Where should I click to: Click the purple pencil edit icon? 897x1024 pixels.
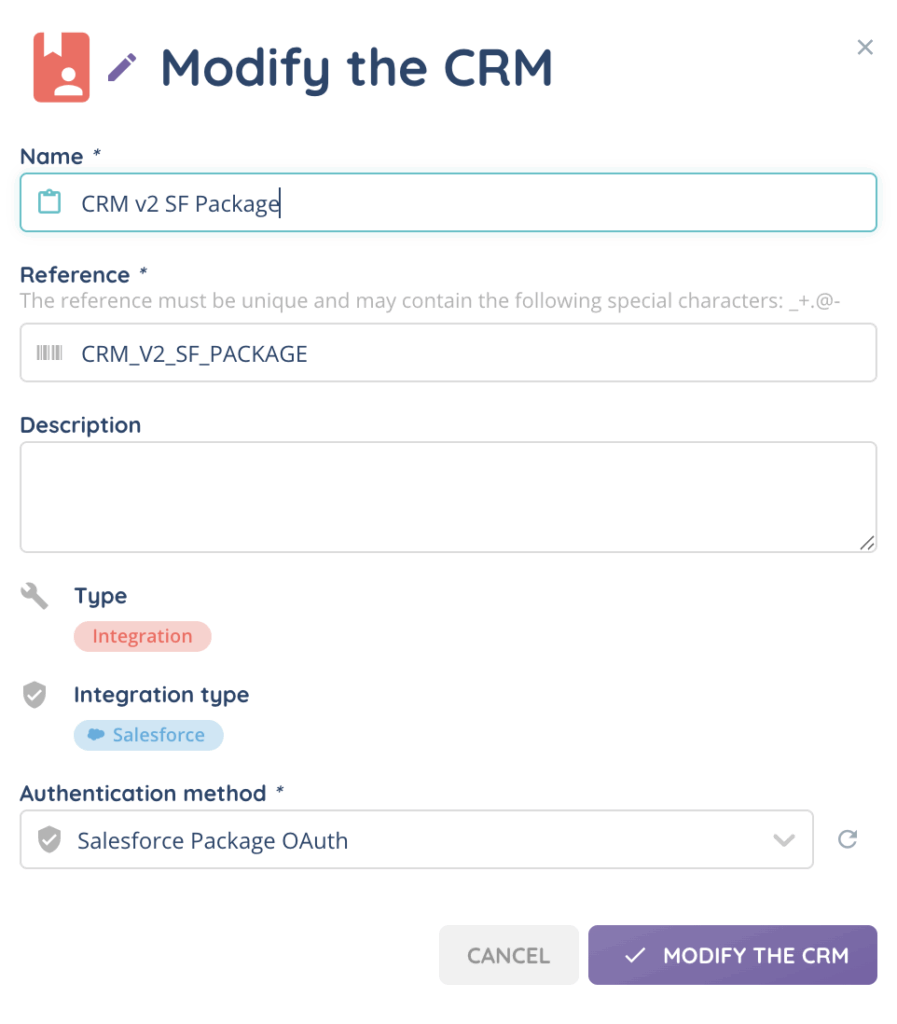coord(122,68)
